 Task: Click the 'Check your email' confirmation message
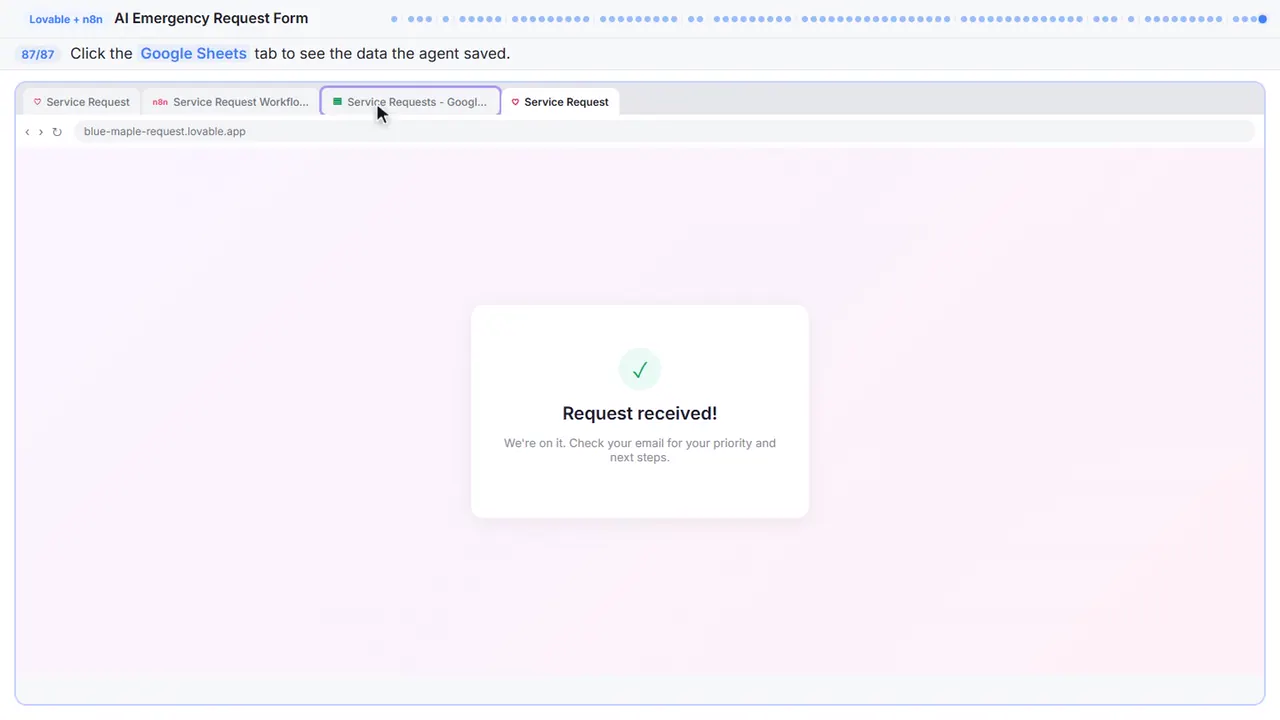point(640,450)
